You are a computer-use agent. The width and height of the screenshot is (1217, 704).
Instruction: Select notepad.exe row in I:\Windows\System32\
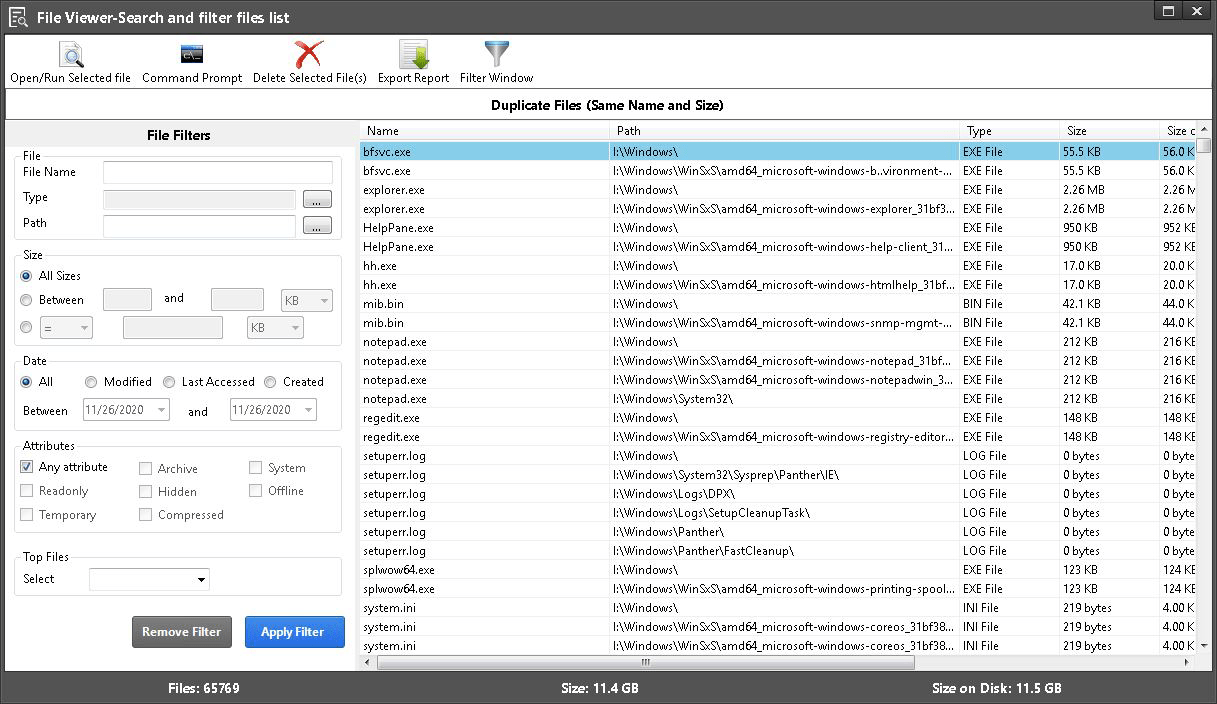[x=778, y=399]
